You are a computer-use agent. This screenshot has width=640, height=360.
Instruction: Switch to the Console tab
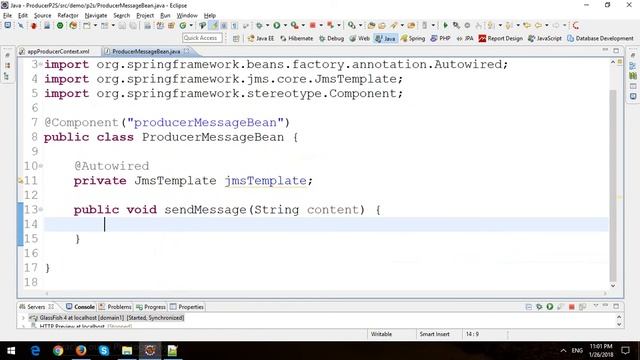80,307
